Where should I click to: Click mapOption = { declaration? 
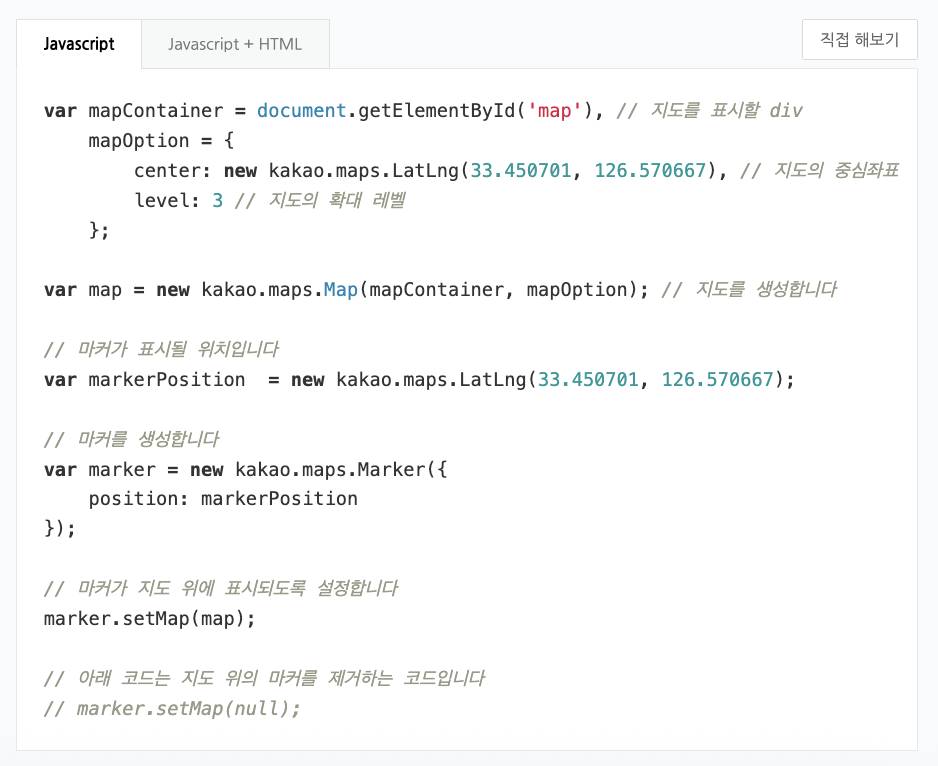tap(161, 141)
